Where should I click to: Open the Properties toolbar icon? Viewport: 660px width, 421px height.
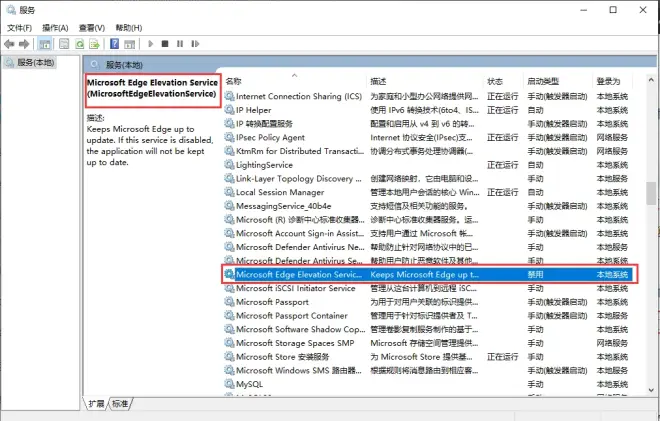click(x=64, y=44)
